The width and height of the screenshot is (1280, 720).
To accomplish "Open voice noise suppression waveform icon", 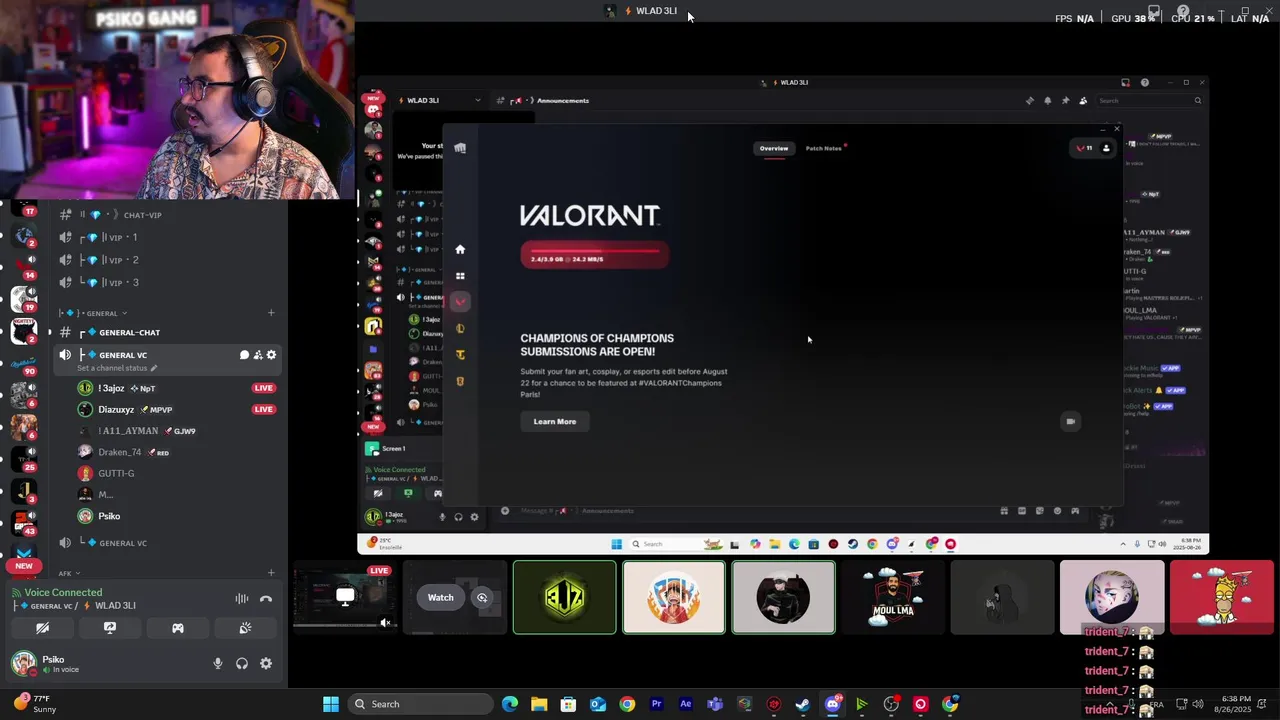I will click(x=242, y=599).
